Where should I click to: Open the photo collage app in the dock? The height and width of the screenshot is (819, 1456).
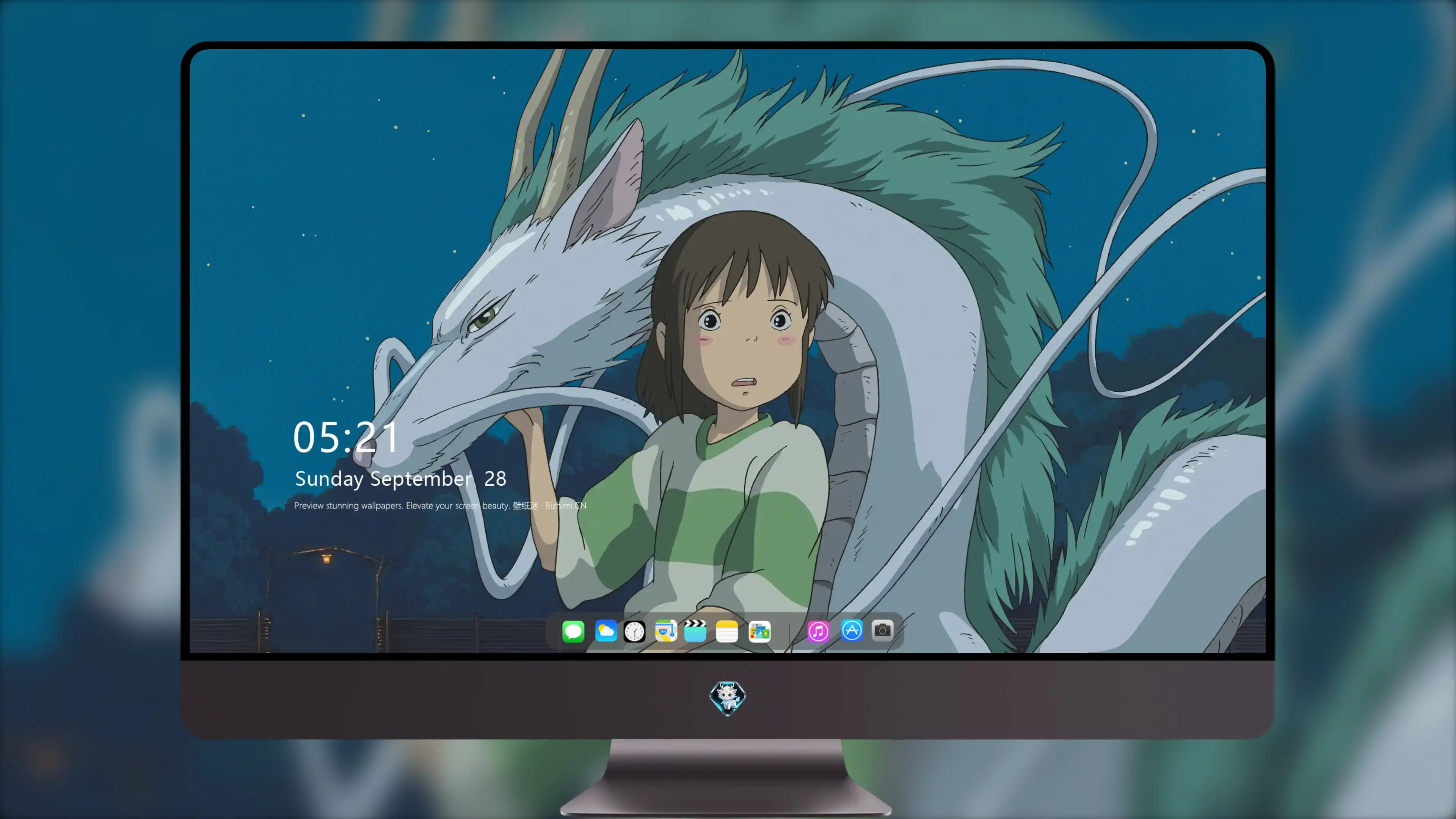click(x=759, y=631)
